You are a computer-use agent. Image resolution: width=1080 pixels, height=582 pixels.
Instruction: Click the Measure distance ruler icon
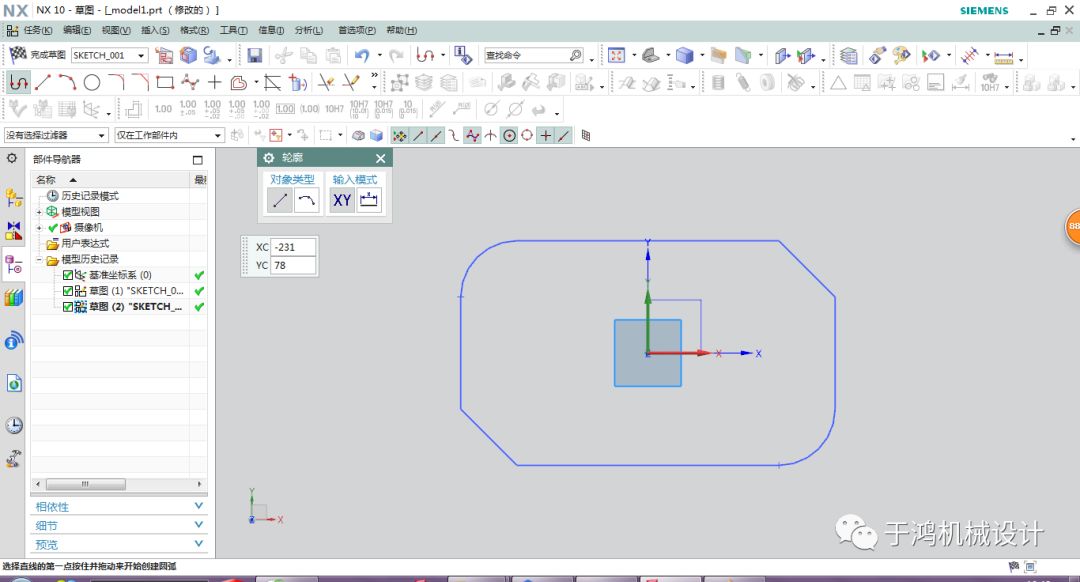tap(1004, 56)
